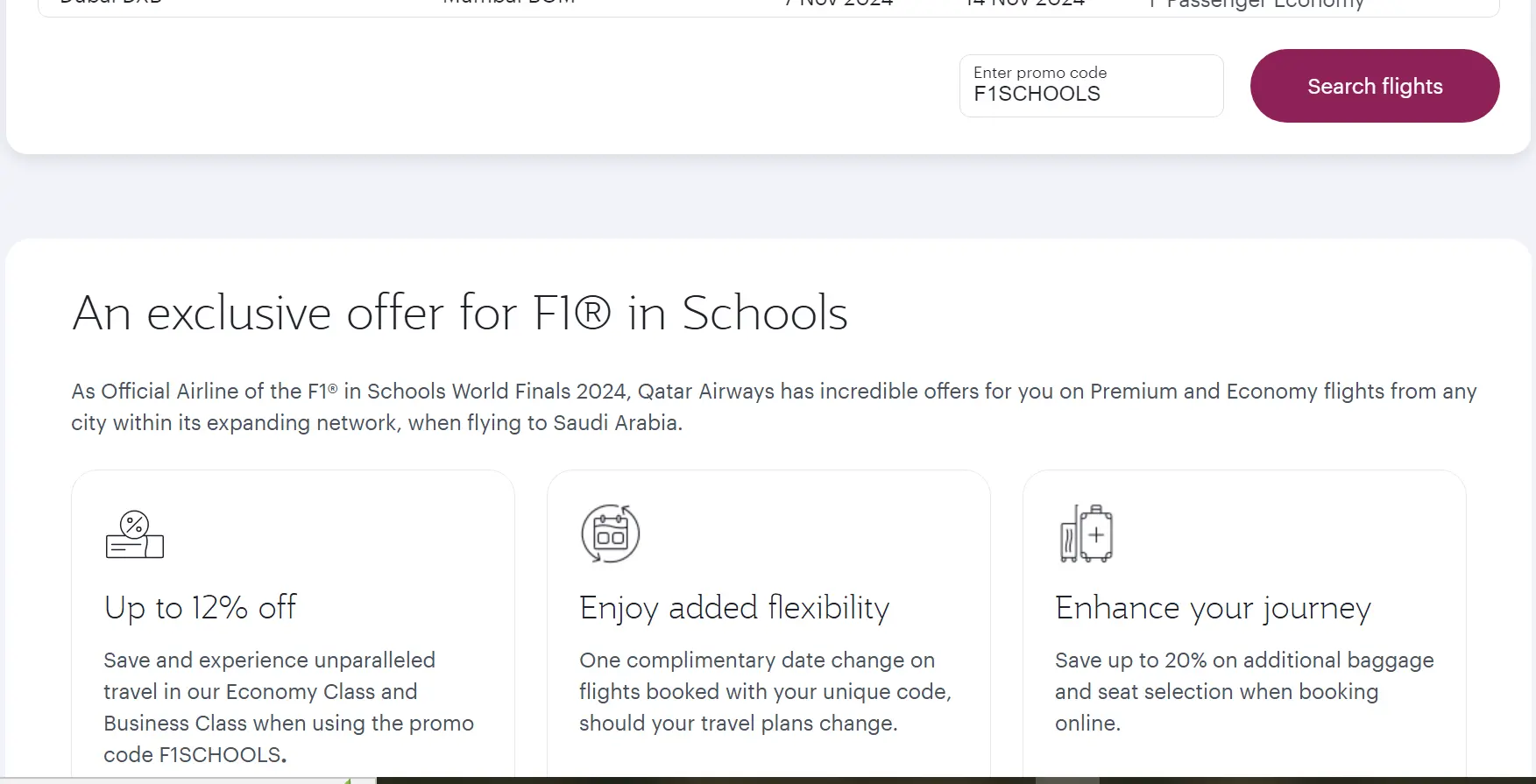Click the bold F1SCHOOLS promo code text

coord(218,753)
